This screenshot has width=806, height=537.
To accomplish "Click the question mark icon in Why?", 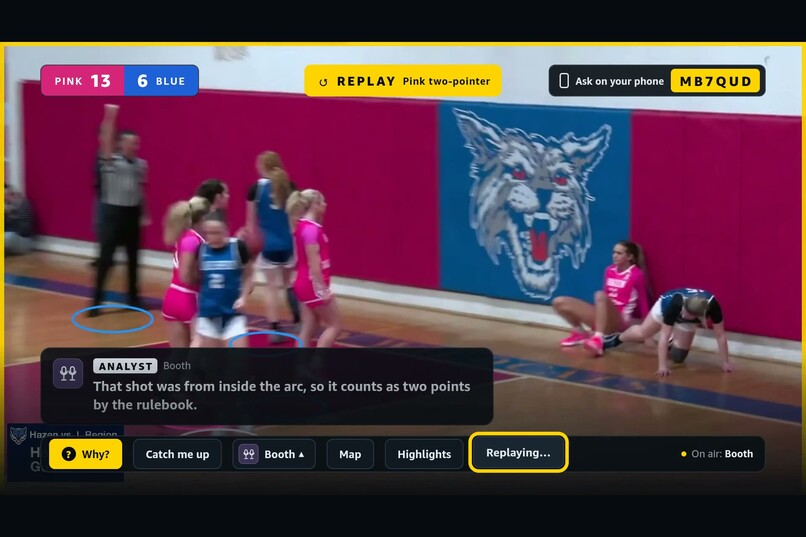I will [68, 454].
